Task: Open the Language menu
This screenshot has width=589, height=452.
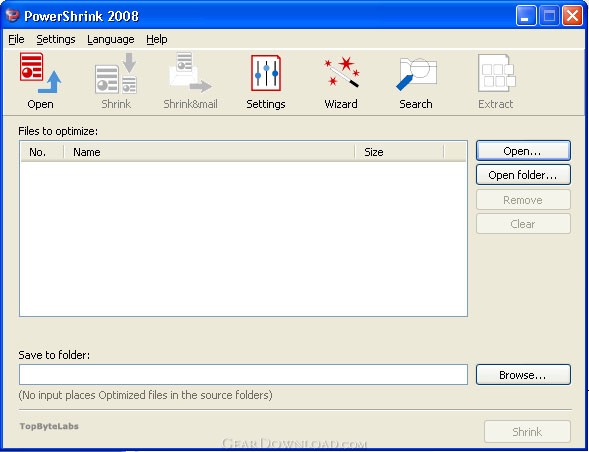Action: [110, 39]
